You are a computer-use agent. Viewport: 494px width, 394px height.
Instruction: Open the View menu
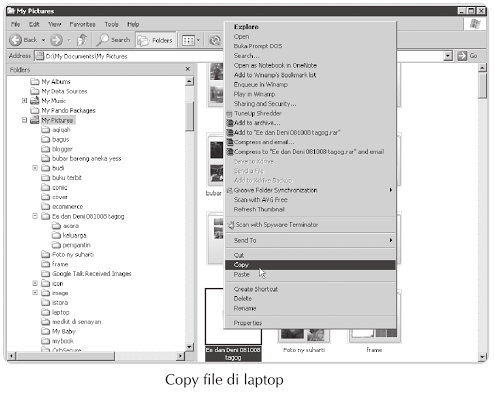pos(55,24)
